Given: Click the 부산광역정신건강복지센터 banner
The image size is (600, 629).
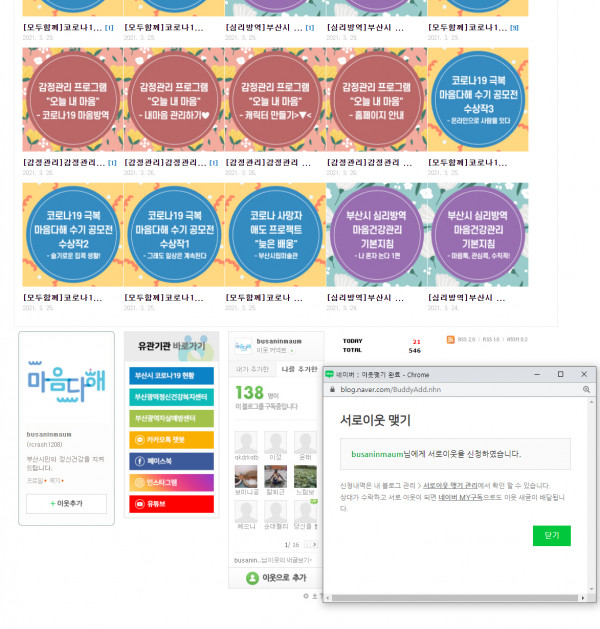Looking at the screenshot, I should pos(169,396).
